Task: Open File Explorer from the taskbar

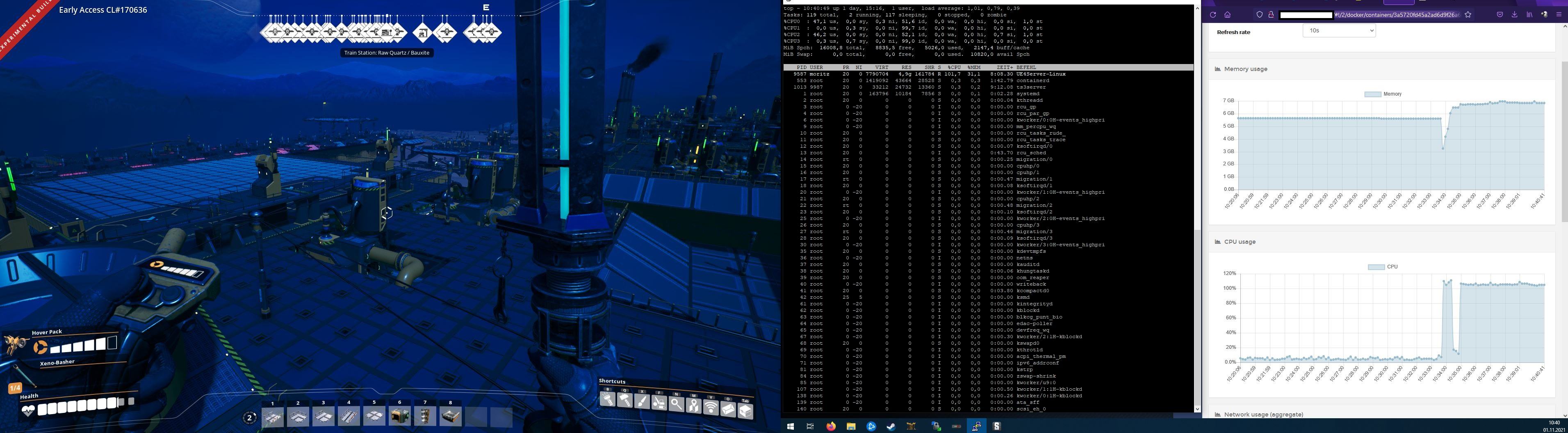Action: click(851, 426)
